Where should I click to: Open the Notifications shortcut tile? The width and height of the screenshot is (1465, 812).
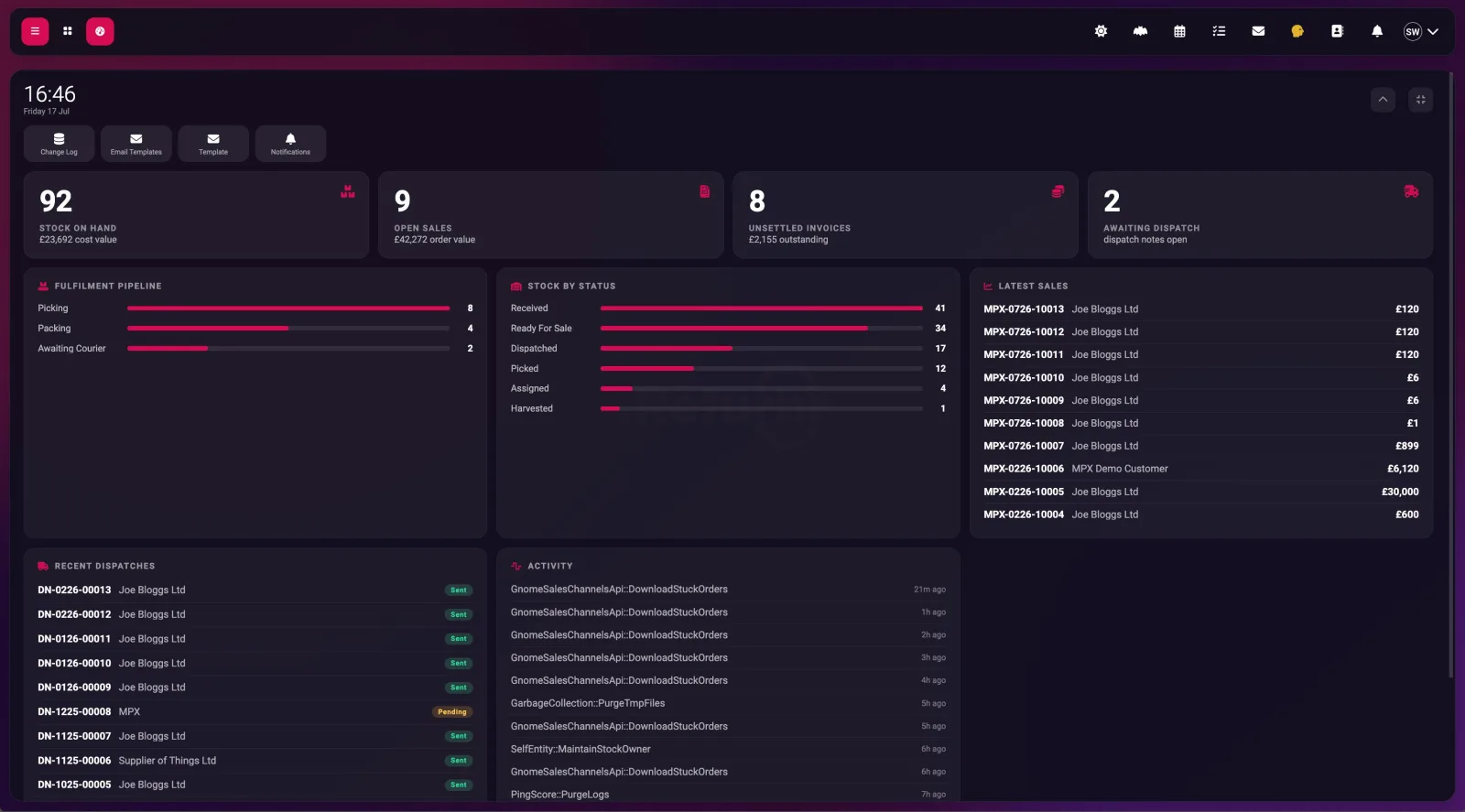click(290, 144)
